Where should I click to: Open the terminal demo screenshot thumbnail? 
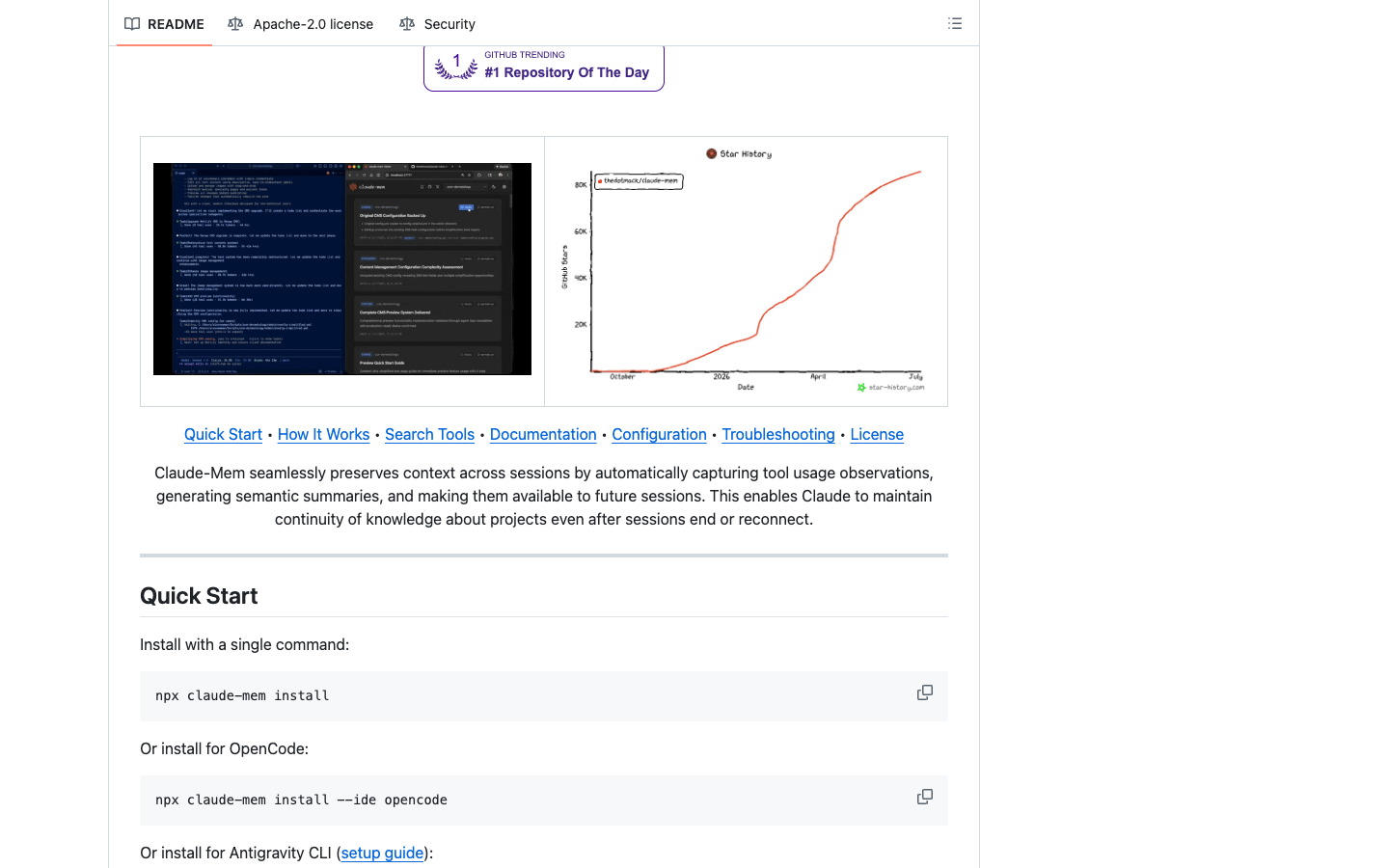tap(342, 269)
